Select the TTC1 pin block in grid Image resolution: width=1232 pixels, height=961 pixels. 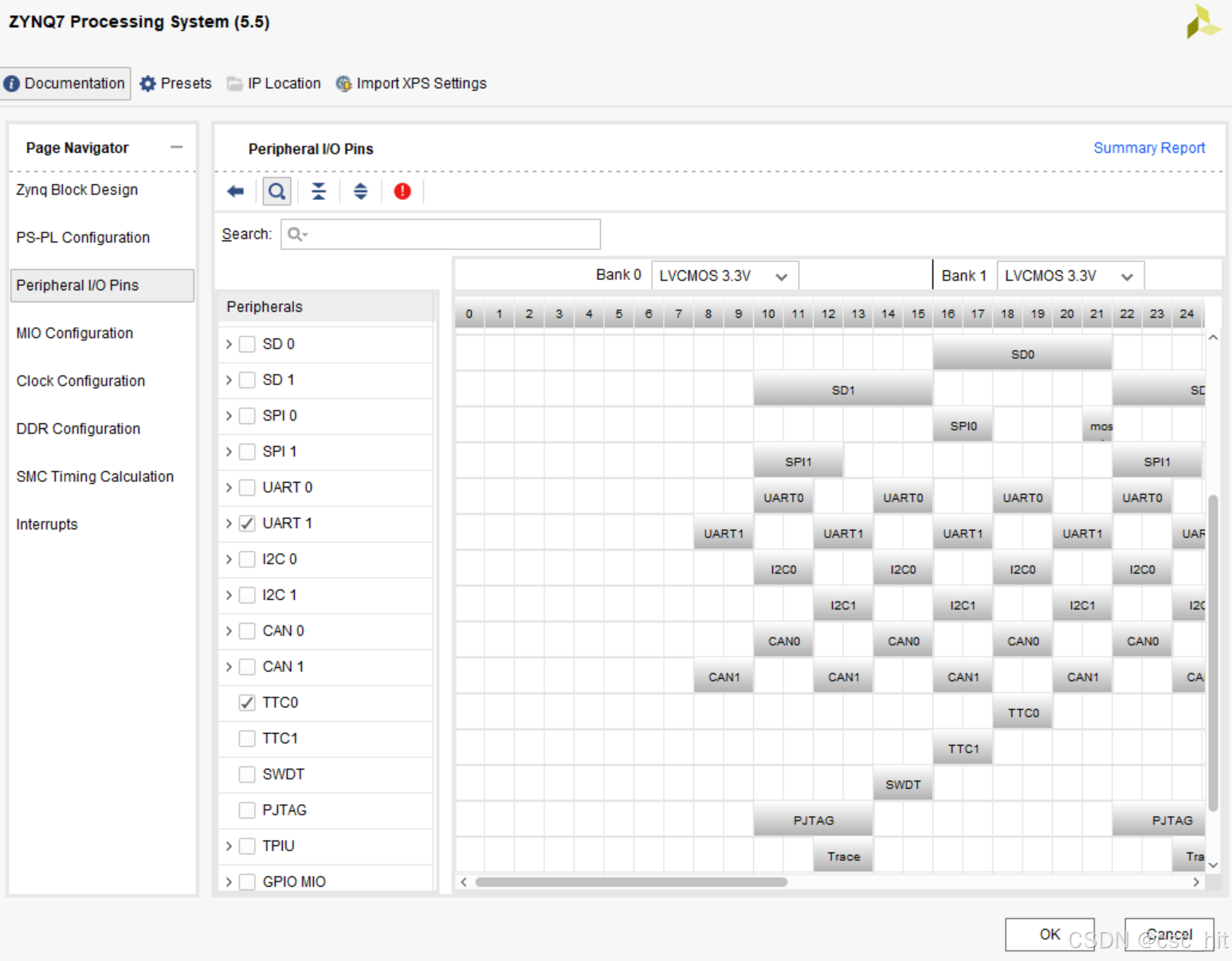pyautogui.click(x=963, y=748)
